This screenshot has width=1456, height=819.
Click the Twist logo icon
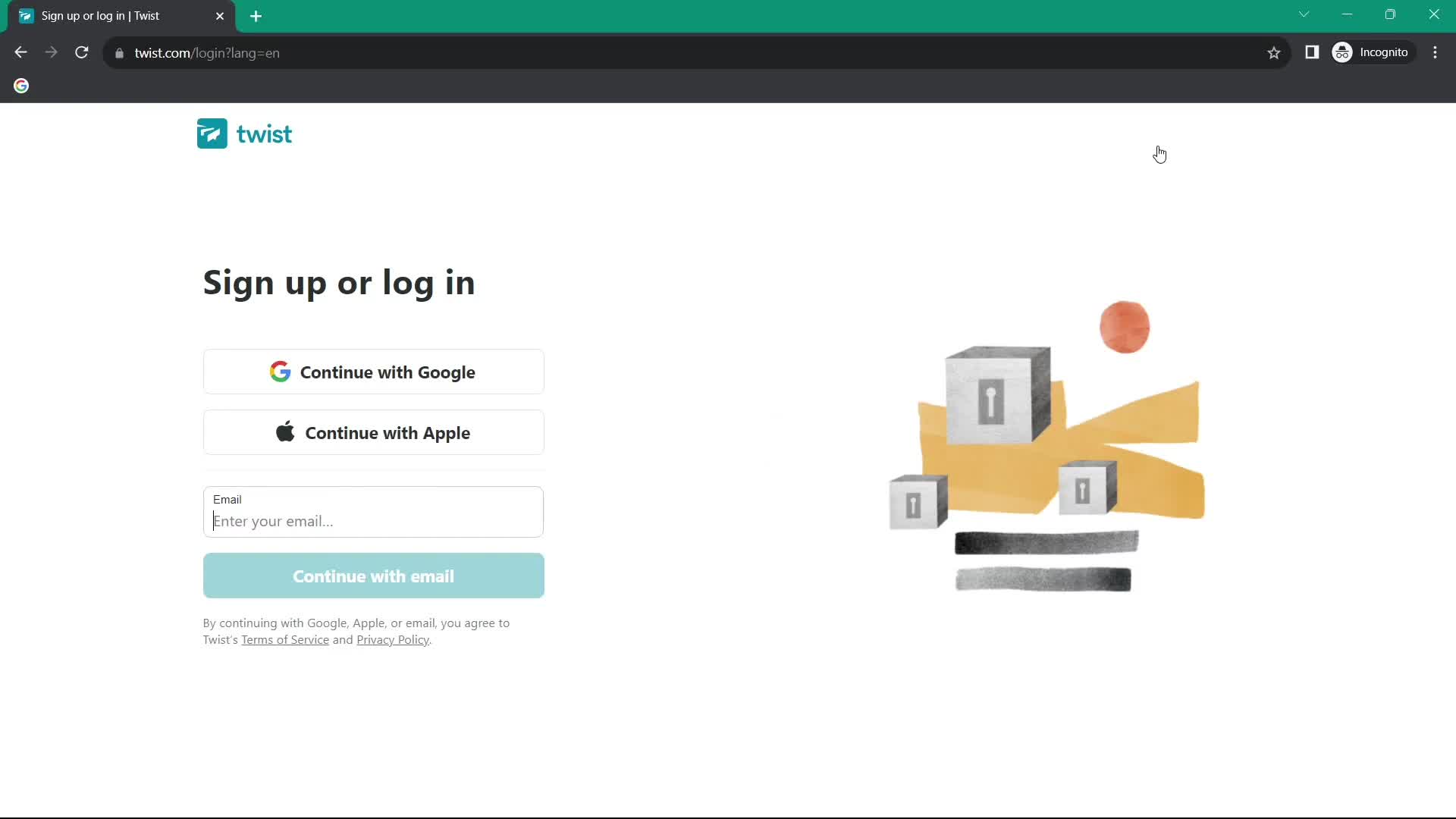tap(212, 134)
